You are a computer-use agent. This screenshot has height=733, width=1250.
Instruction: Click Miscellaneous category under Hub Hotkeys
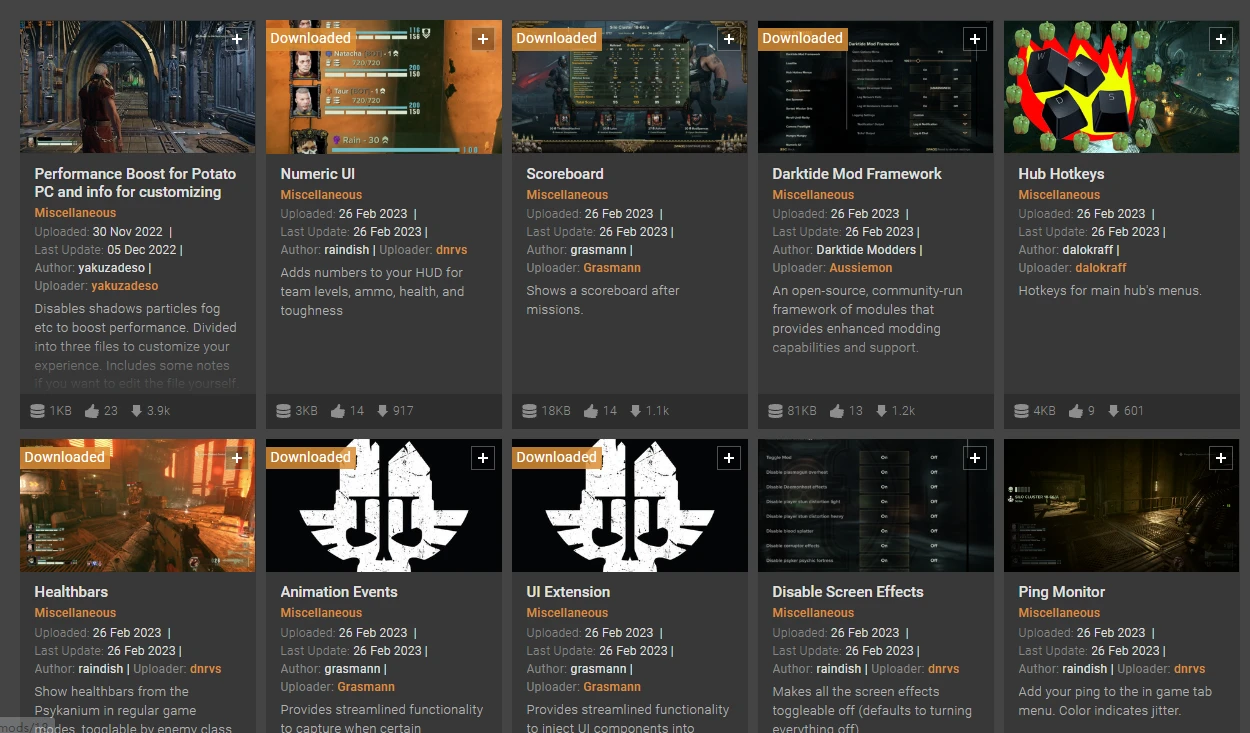coord(1059,195)
